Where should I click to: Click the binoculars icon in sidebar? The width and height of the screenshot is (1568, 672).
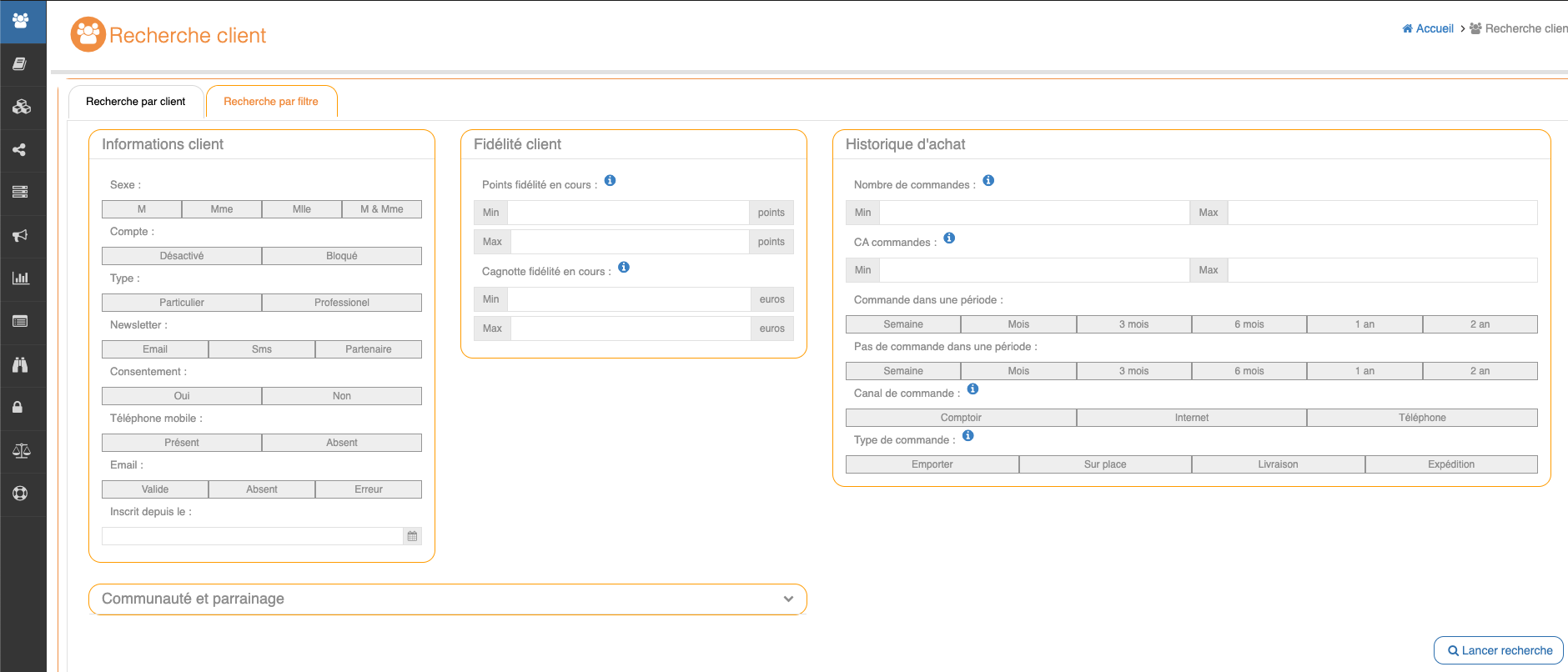tap(21, 364)
